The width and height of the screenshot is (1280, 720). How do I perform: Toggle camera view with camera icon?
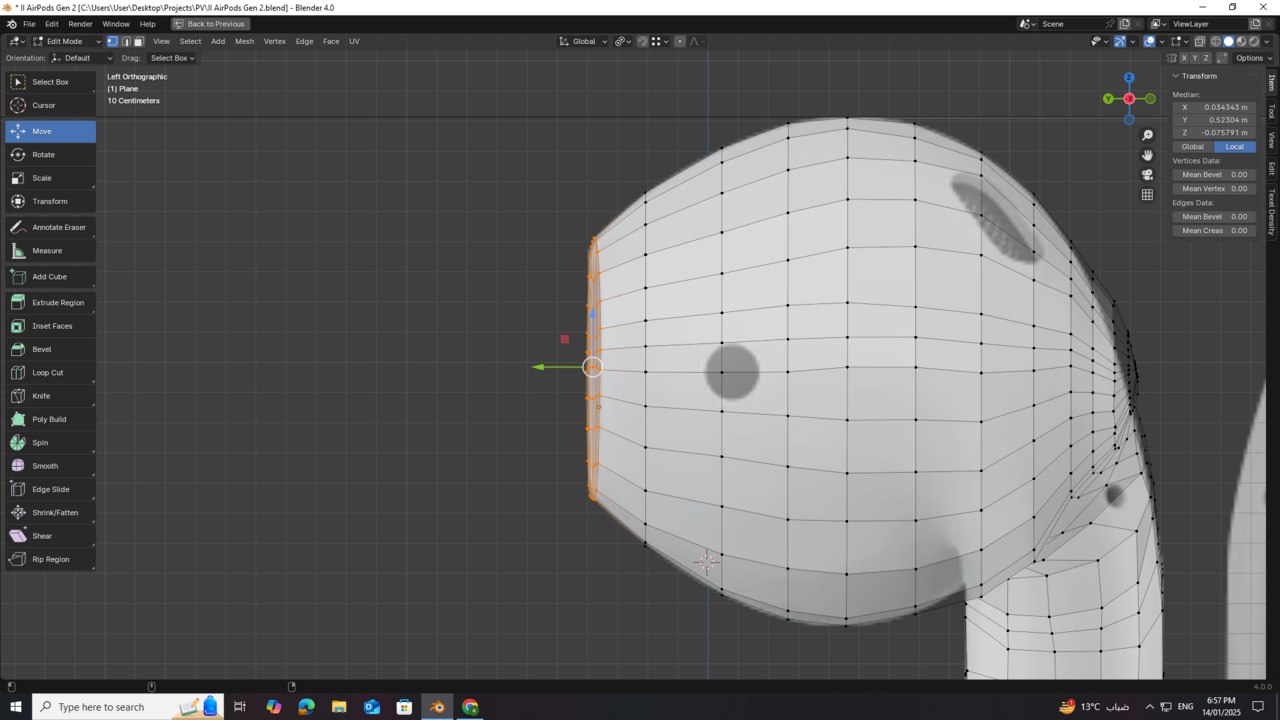coord(1147,175)
